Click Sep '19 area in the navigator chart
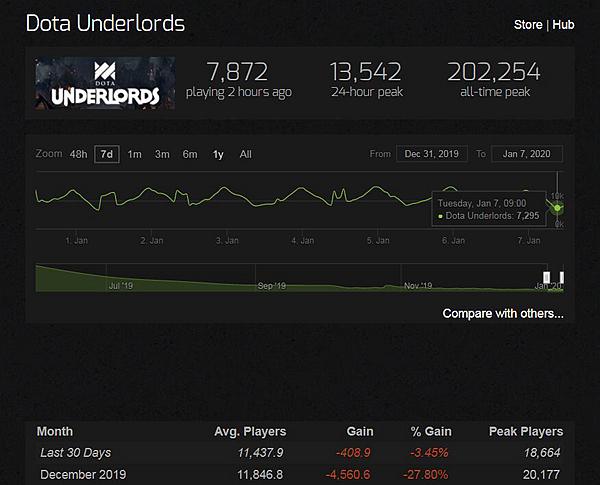This screenshot has width=600, height=485. click(272, 286)
